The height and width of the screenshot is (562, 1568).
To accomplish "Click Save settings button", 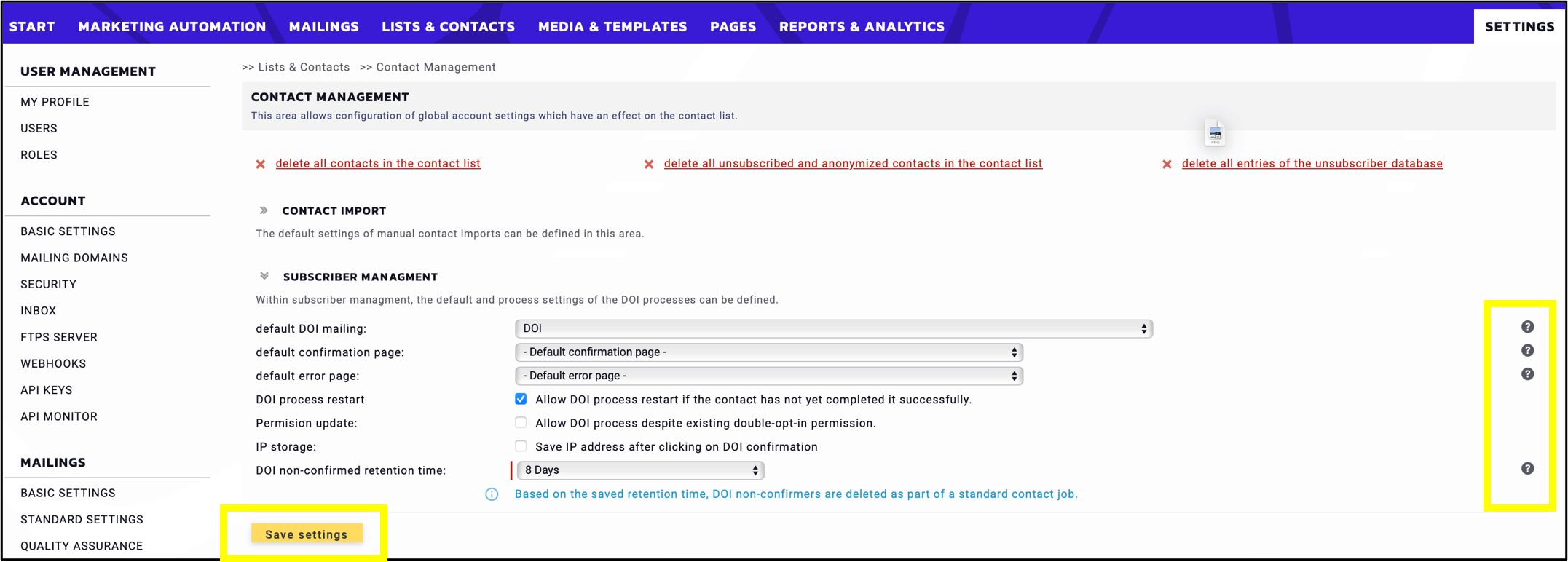I will tap(307, 534).
